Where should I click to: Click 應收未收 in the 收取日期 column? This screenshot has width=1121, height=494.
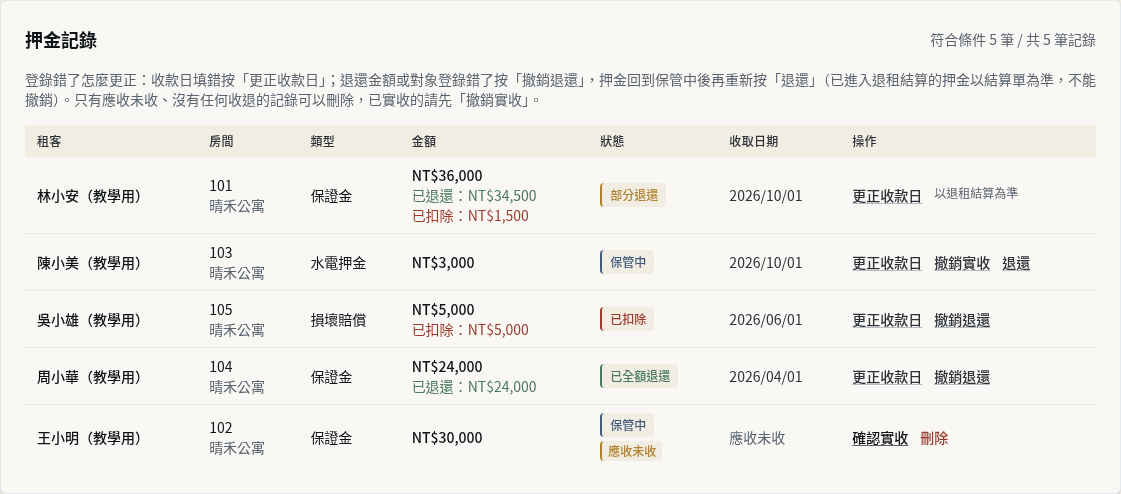pos(757,438)
